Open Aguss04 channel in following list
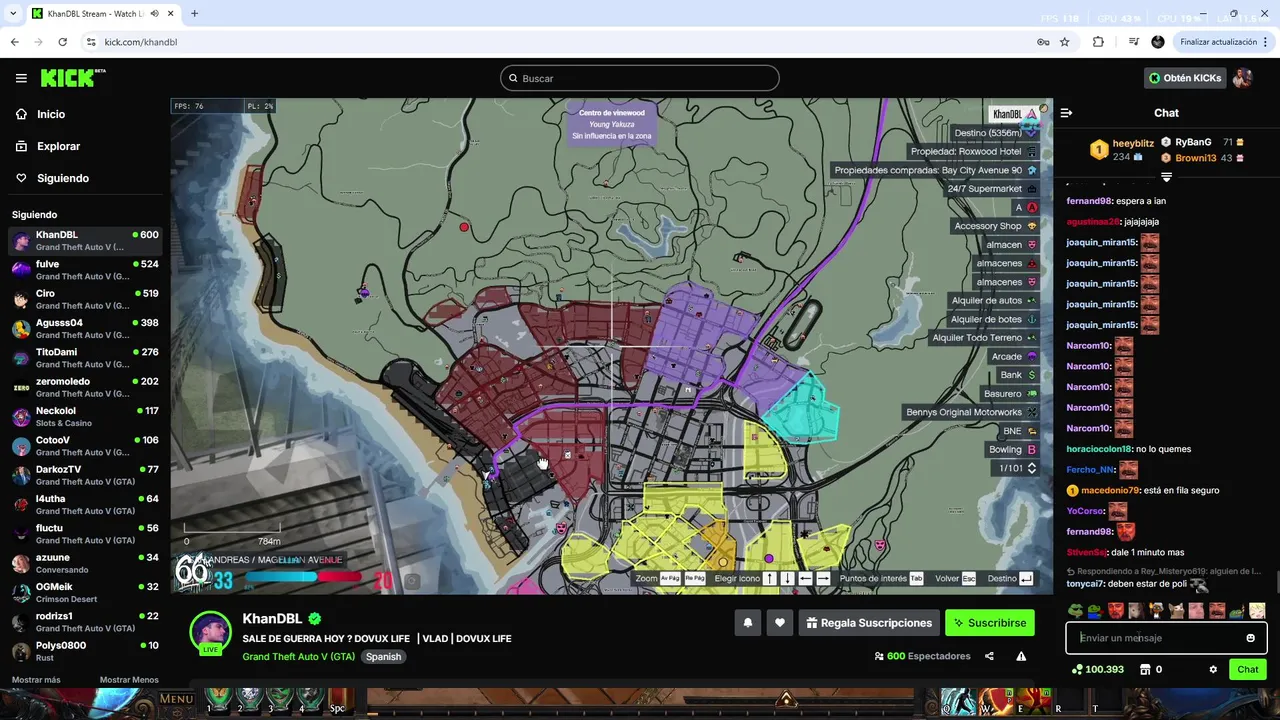 [x=85, y=329]
